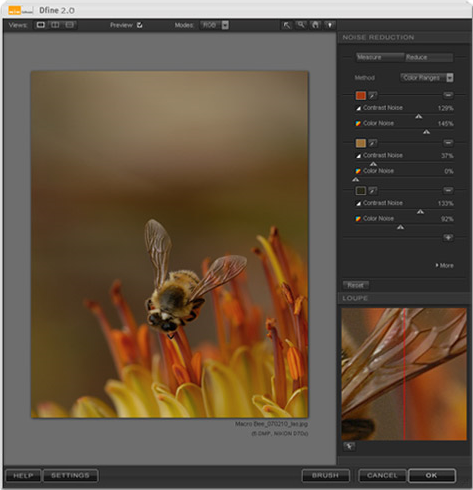Confirm with the OK button
Image resolution: width=473 pixels, height=490 pixels.
click(x=432, y=476)
